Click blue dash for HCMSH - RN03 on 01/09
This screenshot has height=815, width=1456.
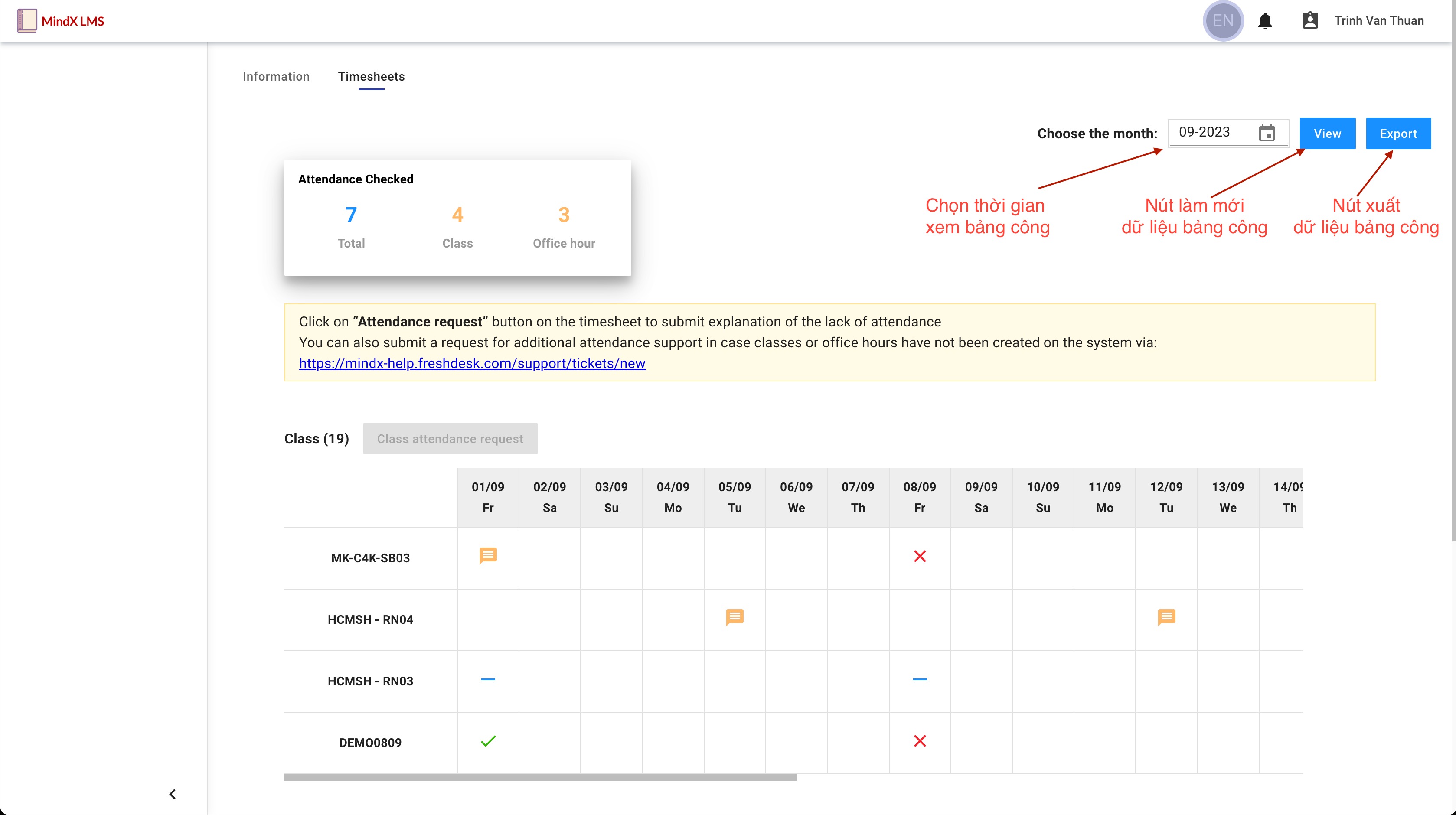[x=488, y=679]
